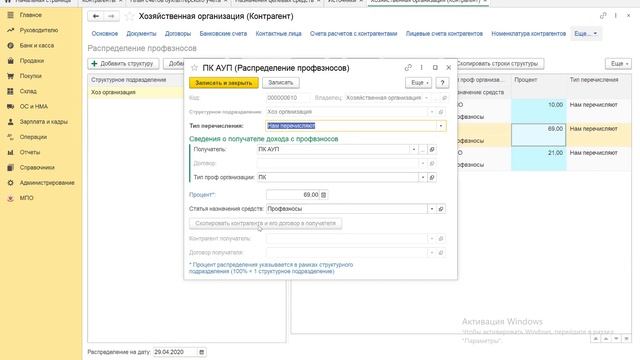Expand Тип перечисления dropdown list
The width and height of the screenshot is (640, 360).
(441, 126)
